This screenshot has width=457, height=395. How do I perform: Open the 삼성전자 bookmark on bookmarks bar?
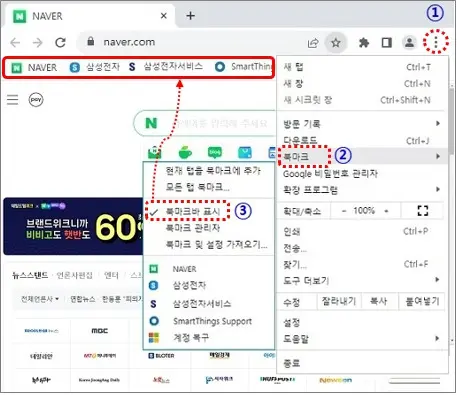[x=94, y=67]
